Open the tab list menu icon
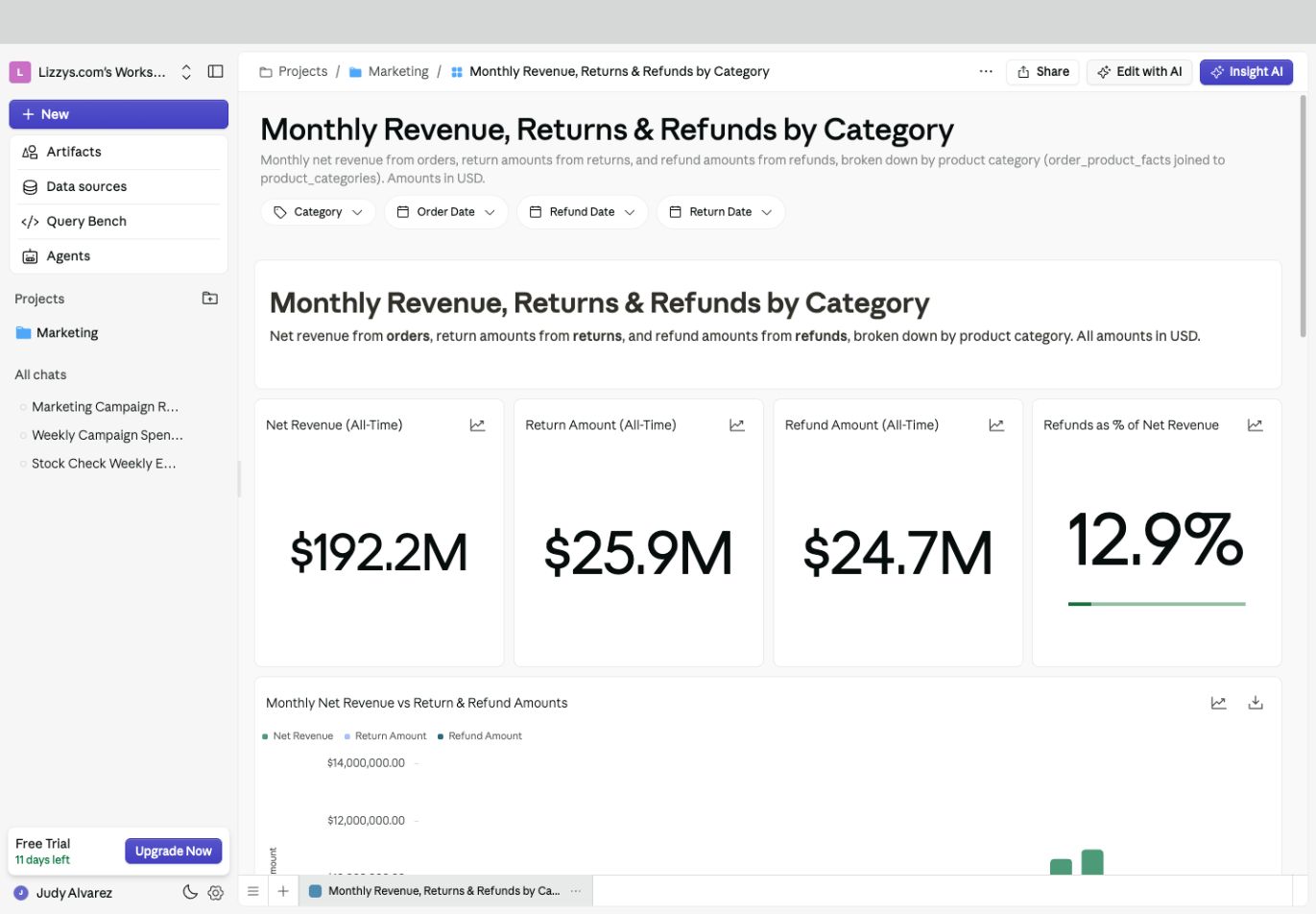 pyautogui.click(x=252, y=891)
